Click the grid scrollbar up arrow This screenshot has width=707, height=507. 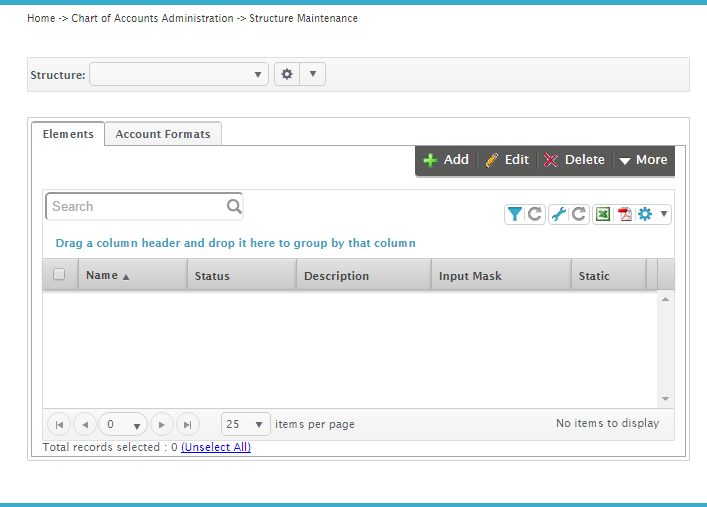[x=666, y=299]
